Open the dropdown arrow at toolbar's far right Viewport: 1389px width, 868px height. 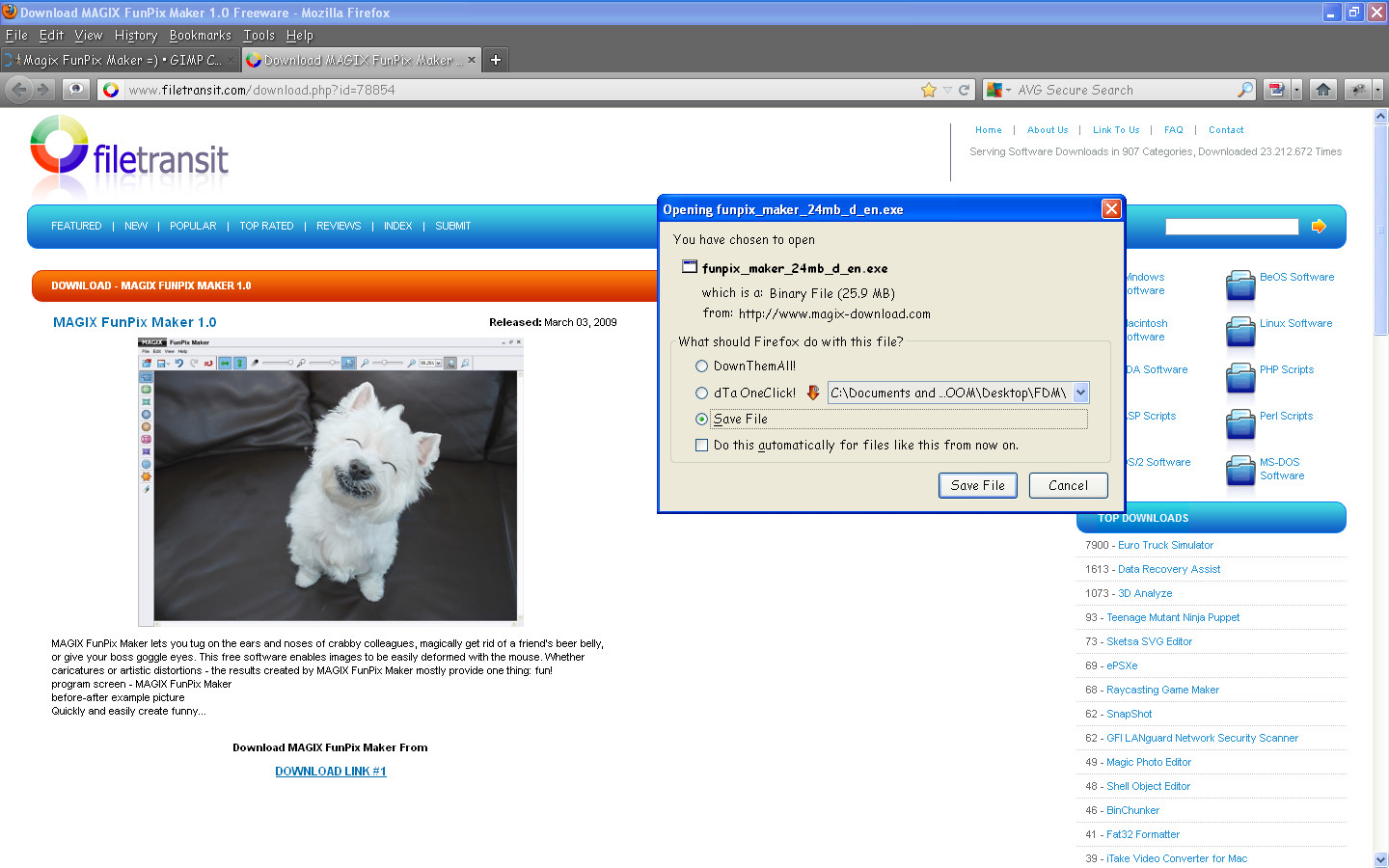[x=1377, y=90]
